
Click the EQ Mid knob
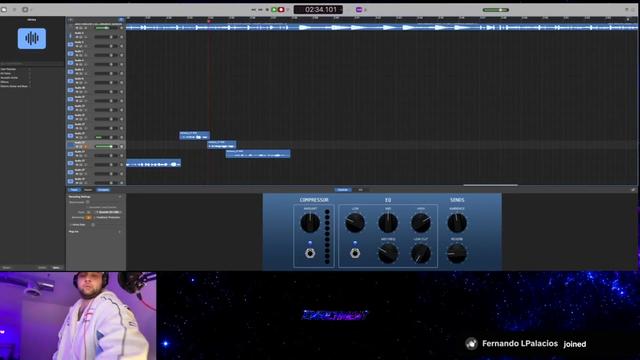(x=388, y=223)
